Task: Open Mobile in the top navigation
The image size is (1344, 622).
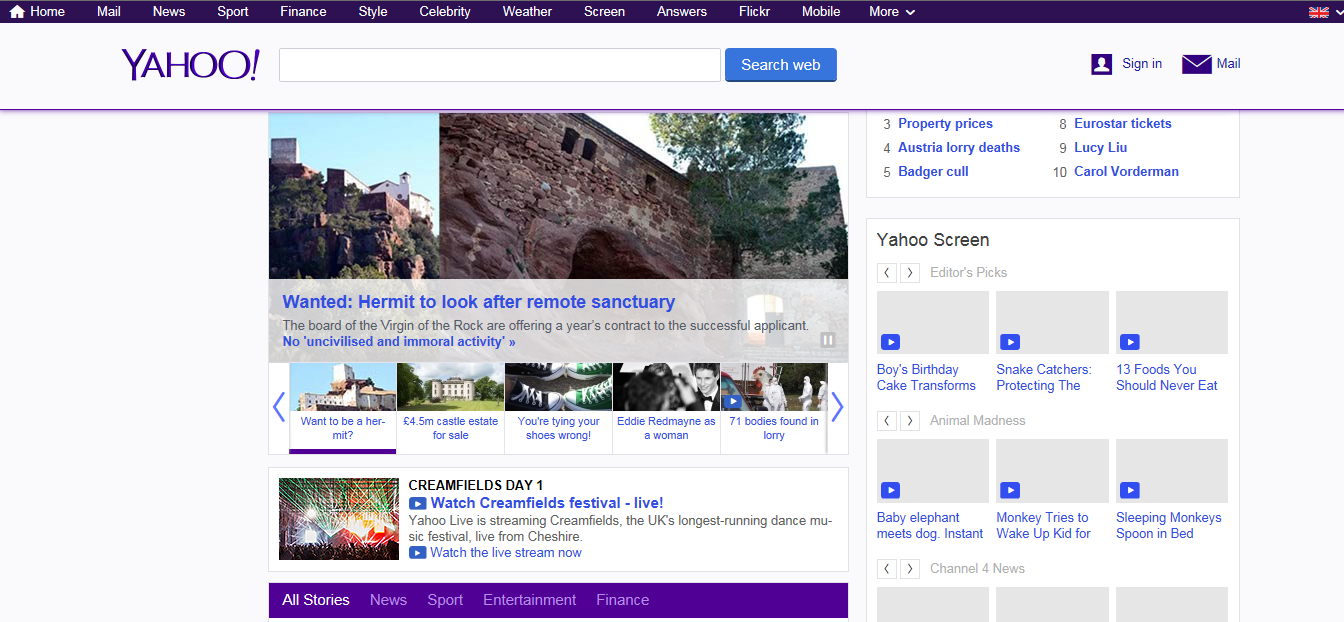Action: [821, 12]
